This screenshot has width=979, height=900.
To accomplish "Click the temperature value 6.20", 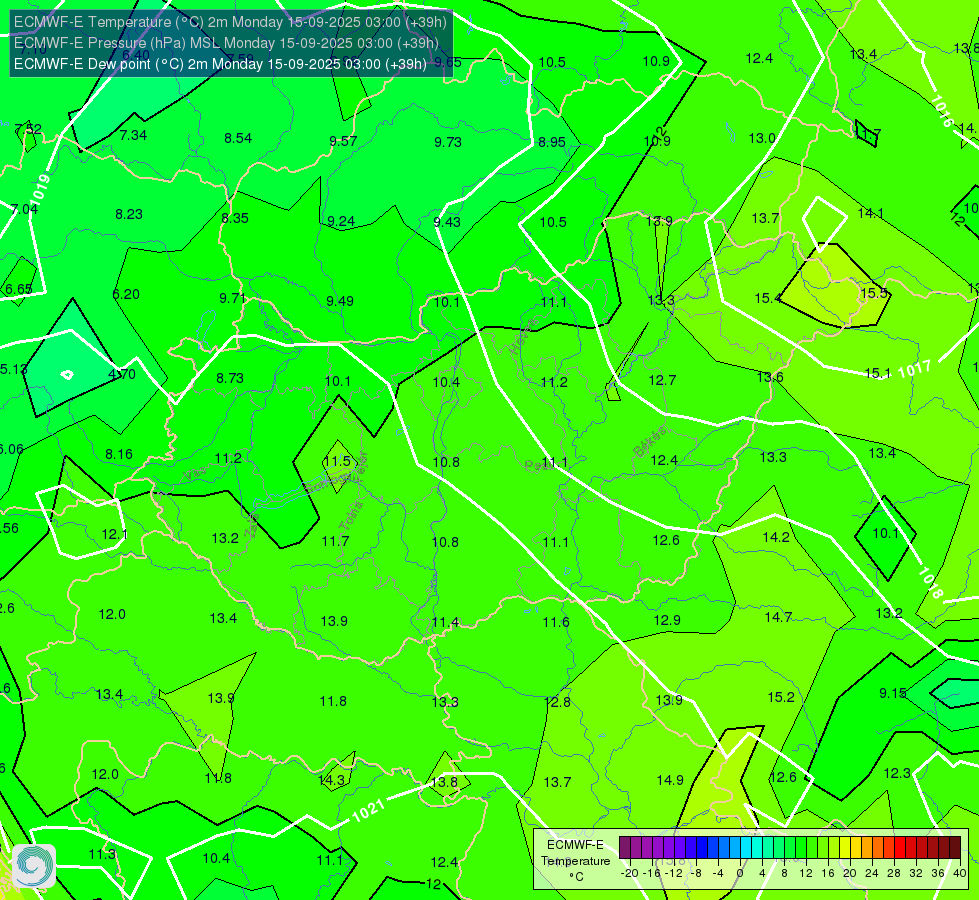I will coord(125,294).
